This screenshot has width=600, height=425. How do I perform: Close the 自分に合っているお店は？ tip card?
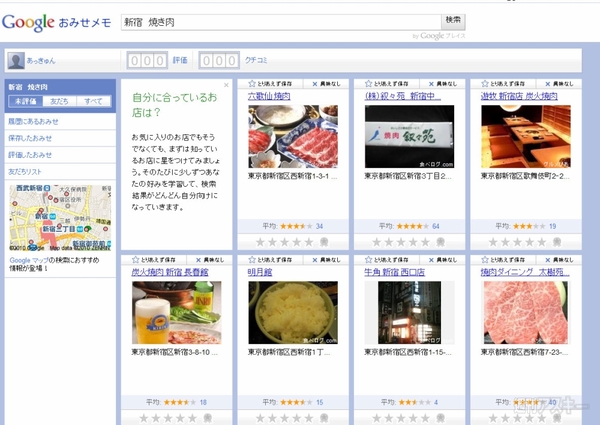(x=226, y=85)
